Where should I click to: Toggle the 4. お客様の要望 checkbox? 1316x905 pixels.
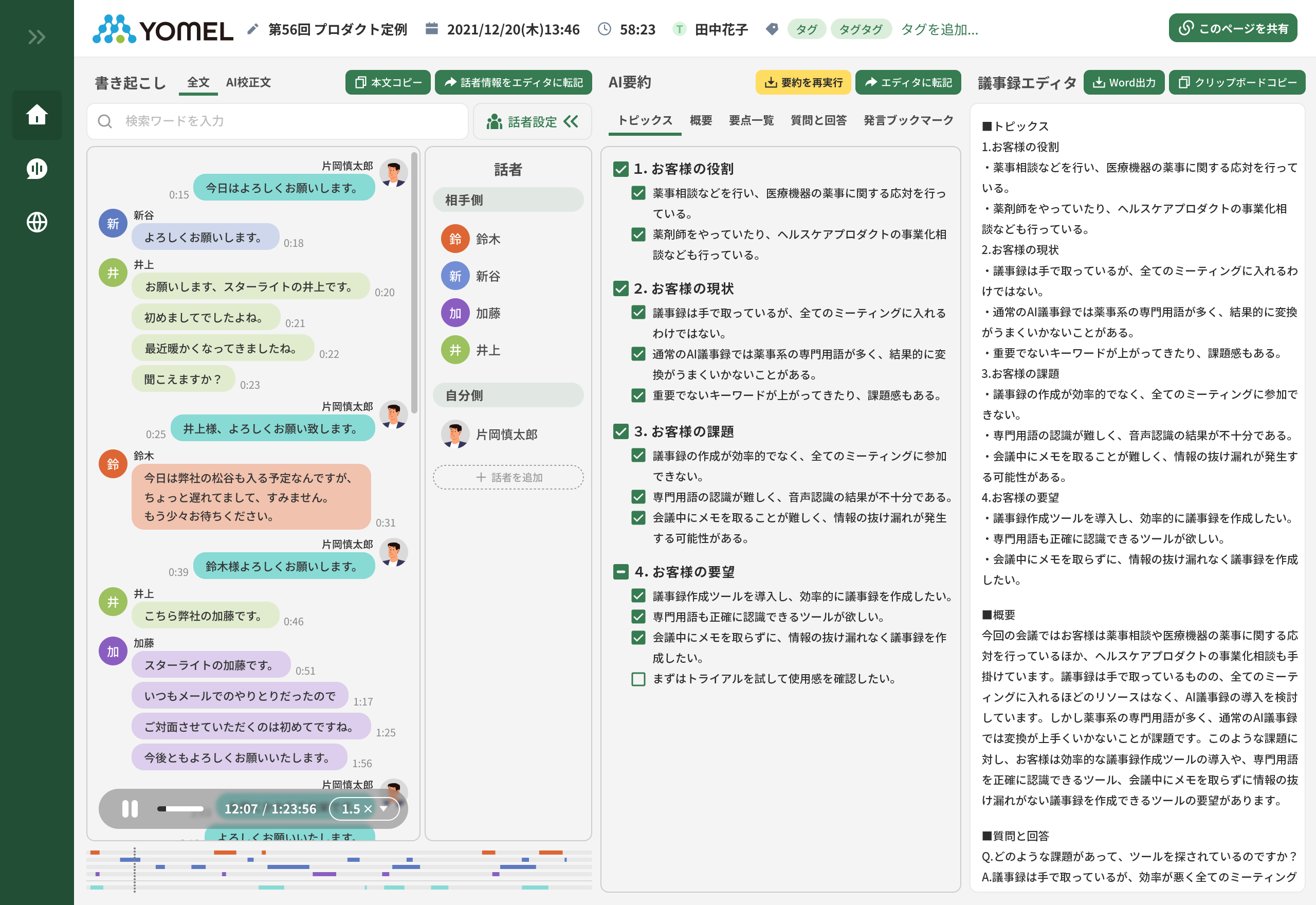coord(620,572)
